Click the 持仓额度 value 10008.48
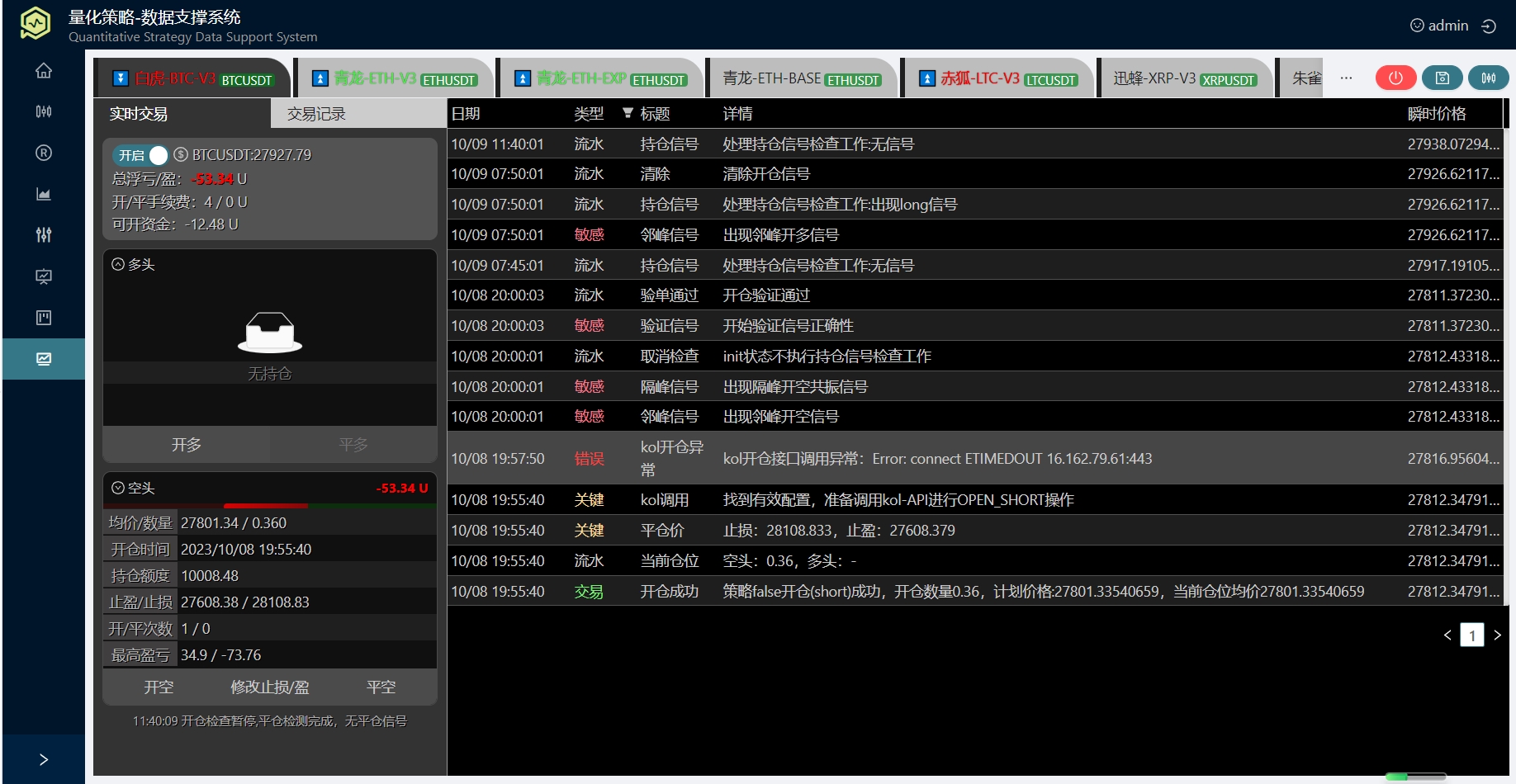This screenshot has width=1516, height=784. (x=210, y=576)
